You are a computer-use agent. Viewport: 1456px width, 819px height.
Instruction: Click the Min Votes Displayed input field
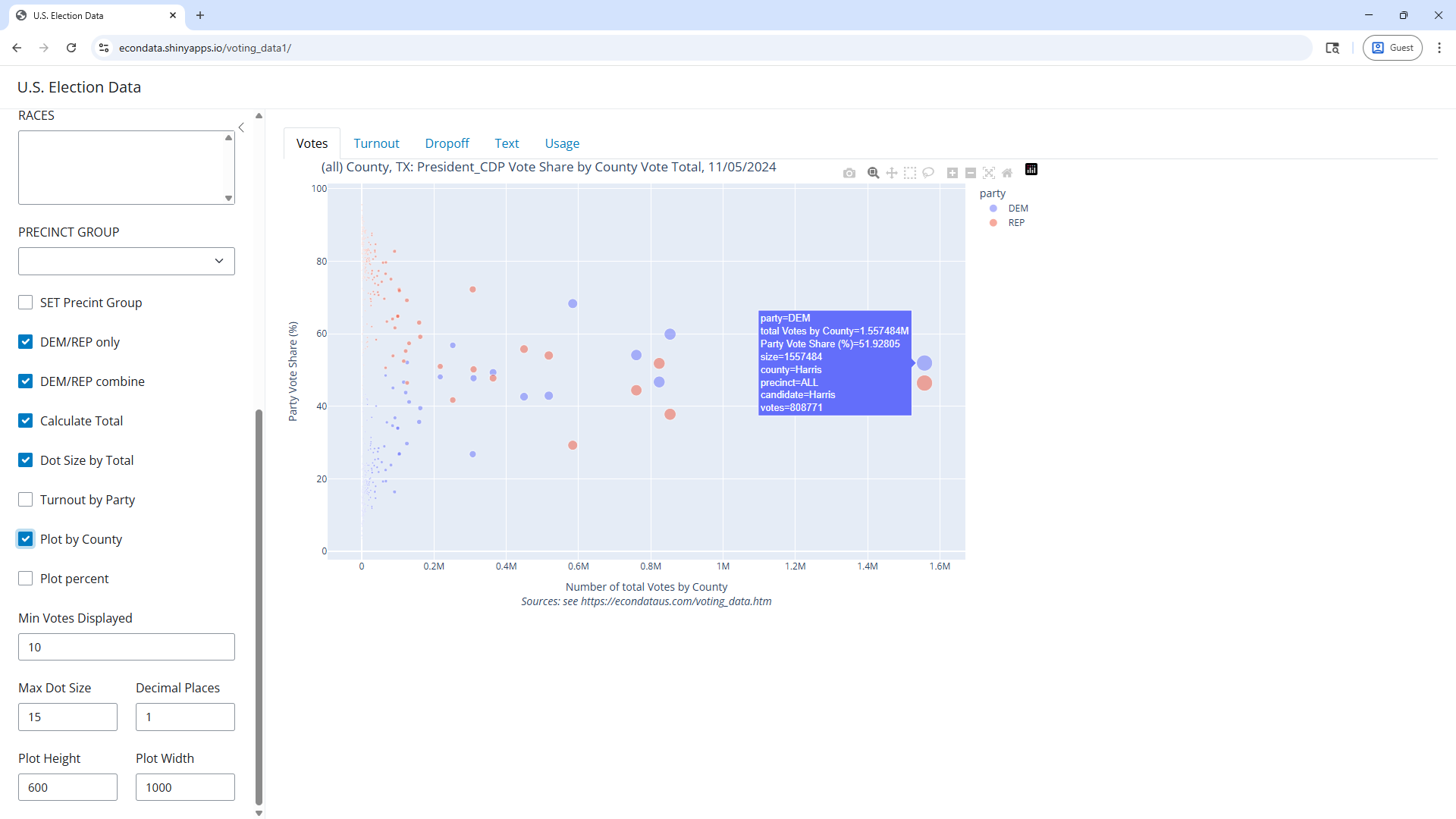click(x=127, y=647)
